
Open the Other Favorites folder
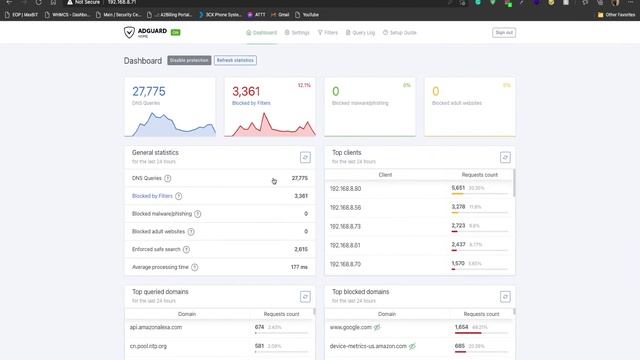point(616,15)
